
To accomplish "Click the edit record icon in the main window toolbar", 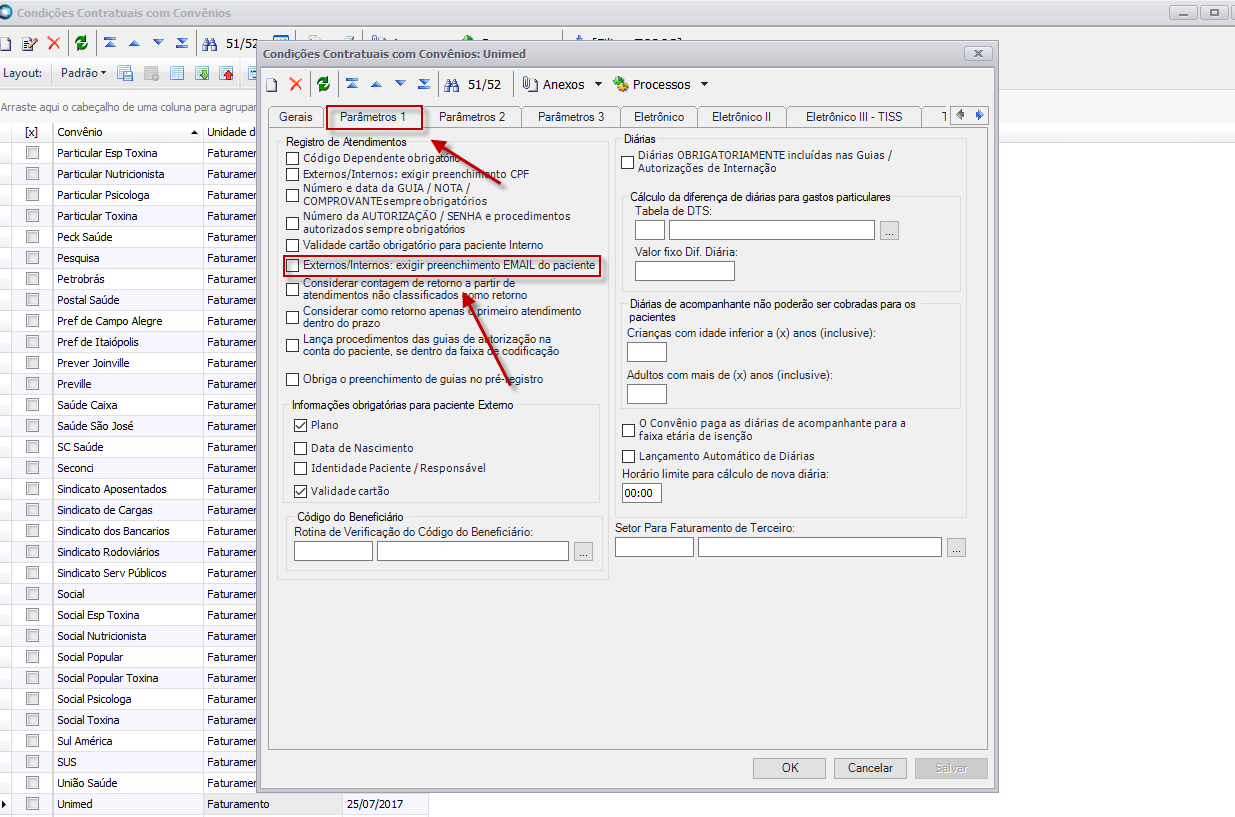I will point(30,44).
